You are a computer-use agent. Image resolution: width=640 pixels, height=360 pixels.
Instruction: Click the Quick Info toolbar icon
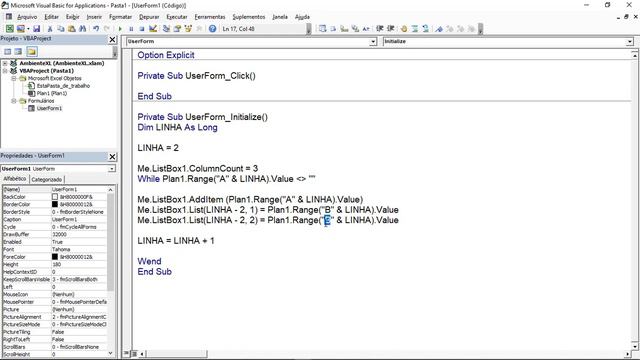[344, 29]
